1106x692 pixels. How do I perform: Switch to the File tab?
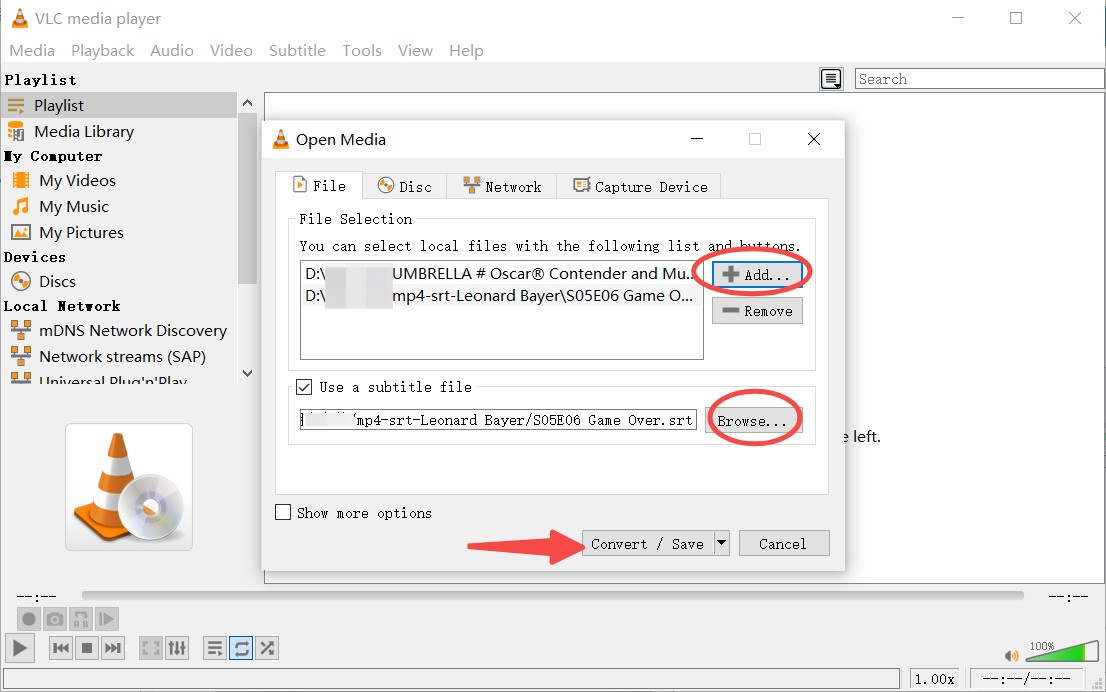tap(319, 186)
